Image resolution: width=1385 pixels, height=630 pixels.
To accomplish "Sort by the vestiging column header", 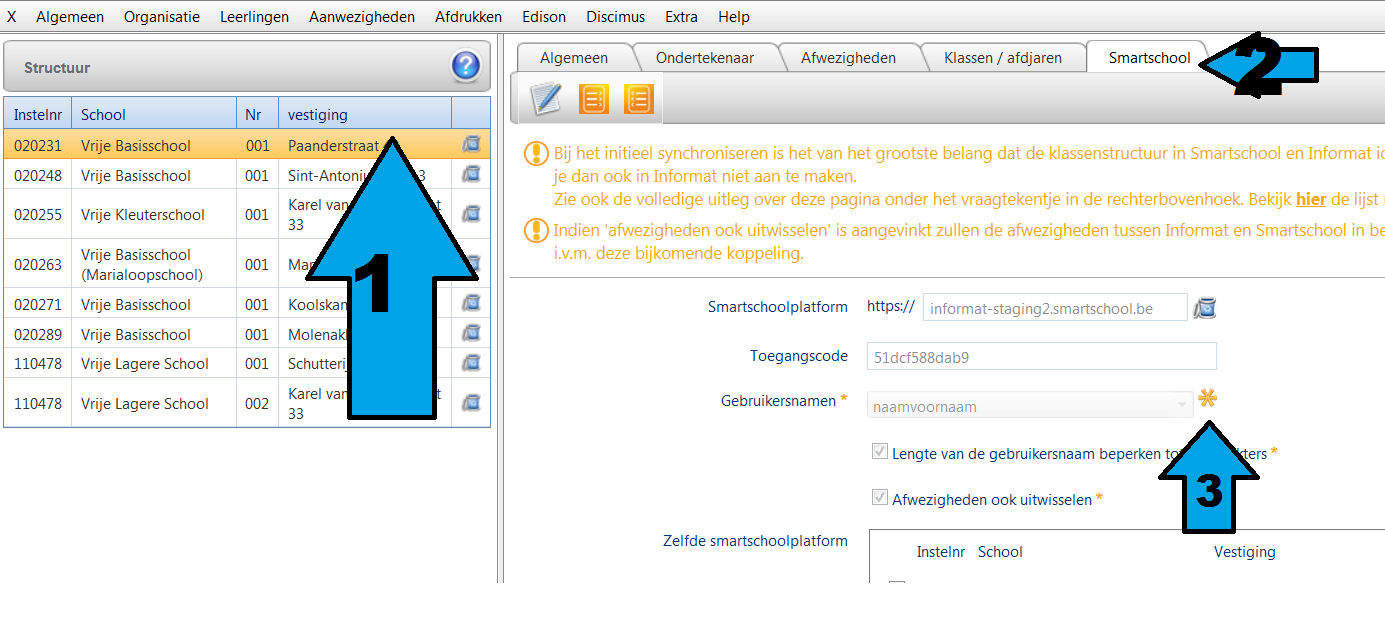I will (365, 114).
